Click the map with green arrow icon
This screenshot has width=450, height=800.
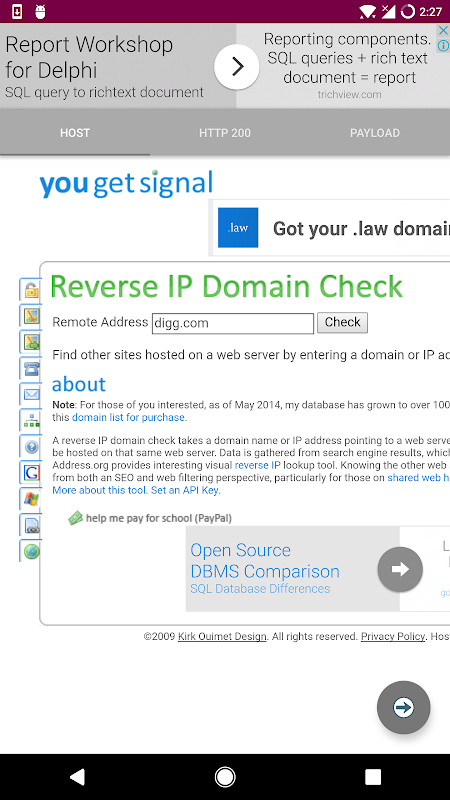coord(31,342)
